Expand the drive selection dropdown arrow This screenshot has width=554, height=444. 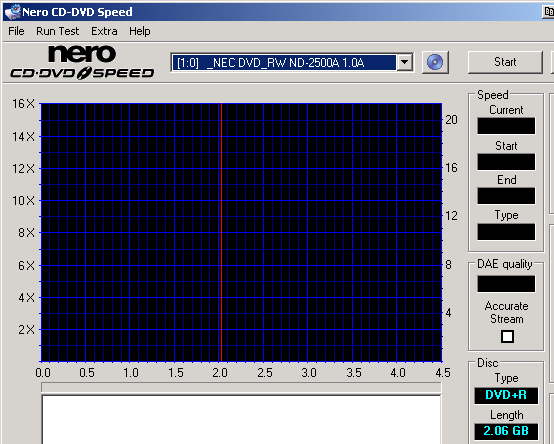404,63
